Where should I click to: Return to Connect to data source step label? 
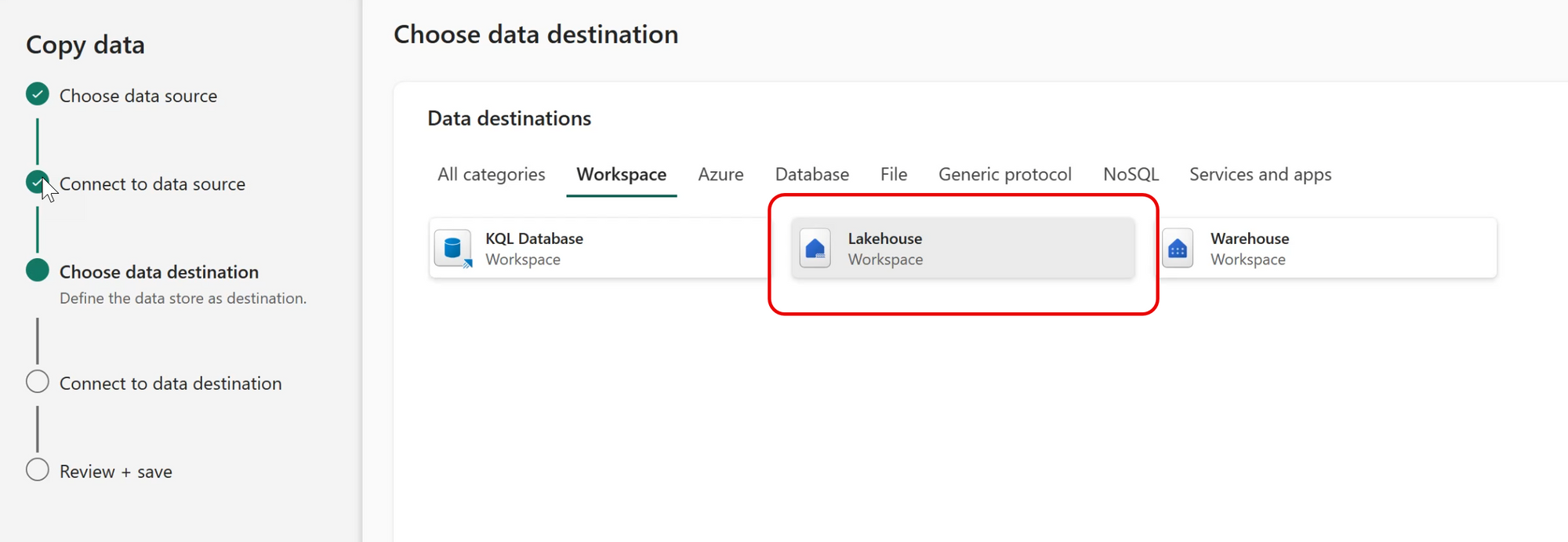[152, 184]
